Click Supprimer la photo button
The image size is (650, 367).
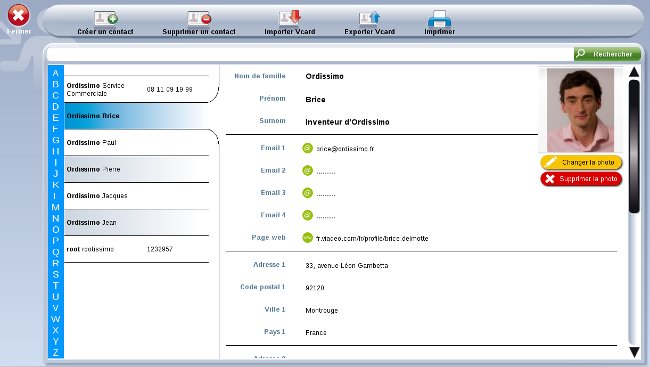pyautogui.click(x=581, y=179)
